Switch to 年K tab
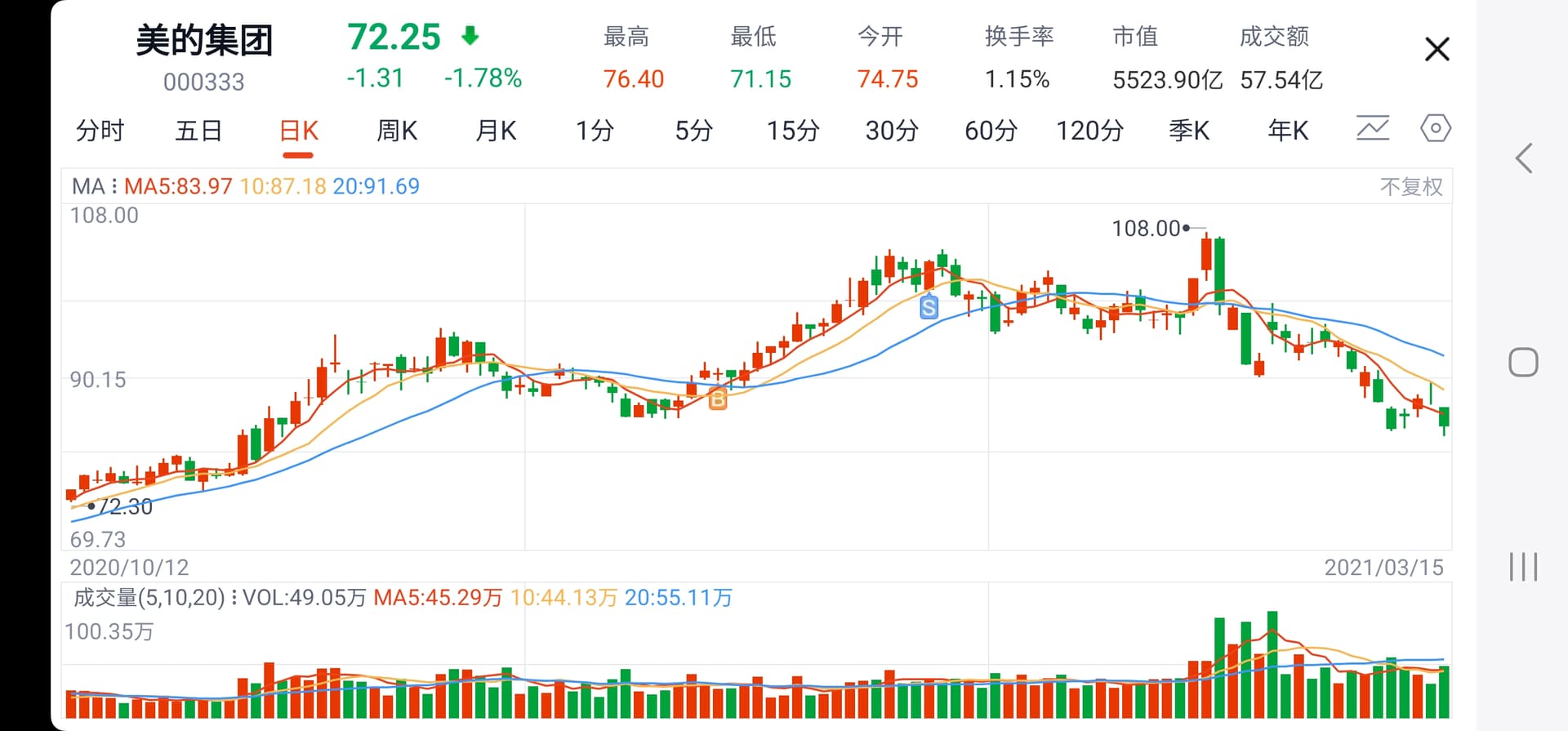 click(x=1288, y=131)
